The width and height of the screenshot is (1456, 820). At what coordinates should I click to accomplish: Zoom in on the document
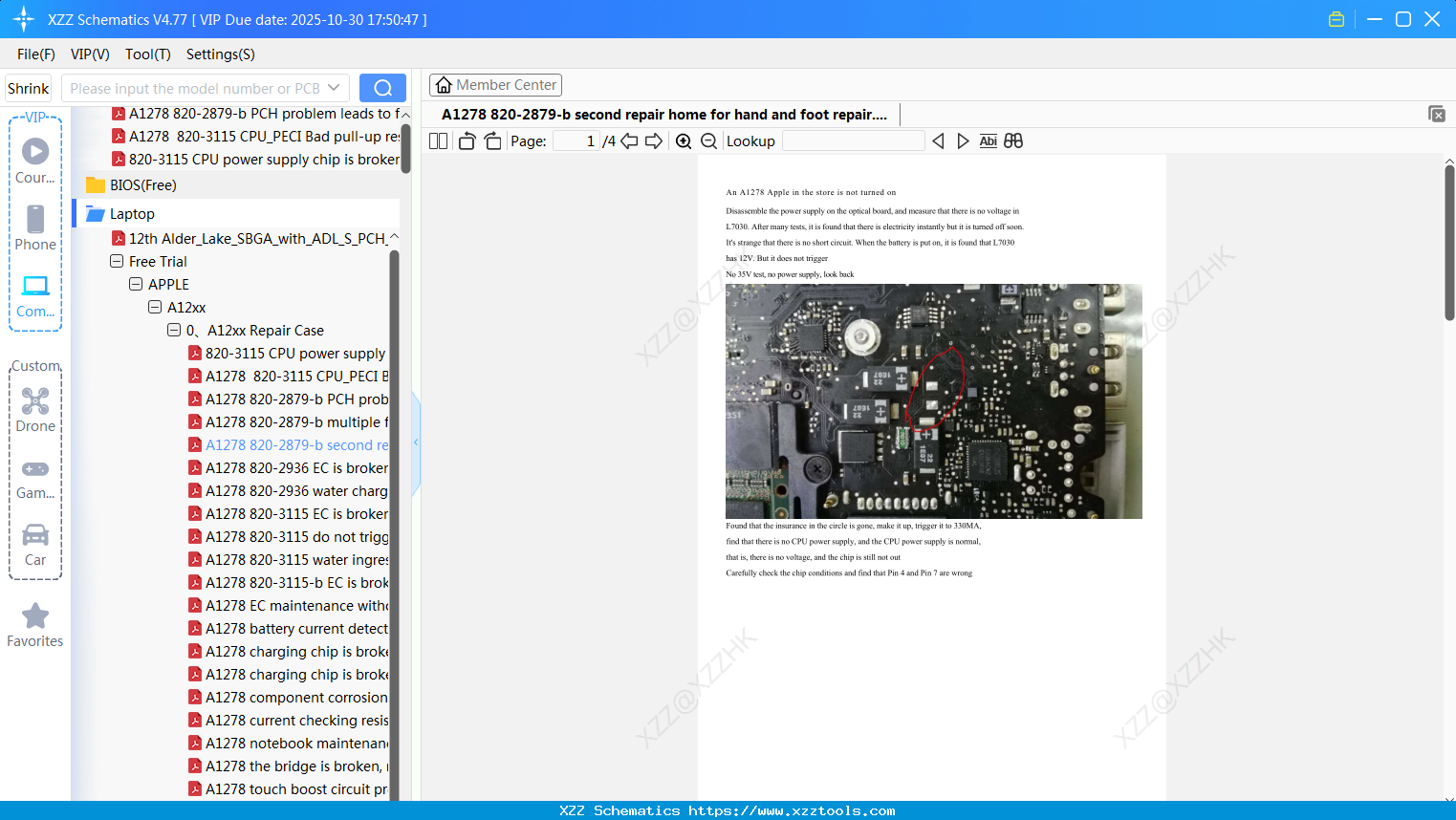point(684,141)
